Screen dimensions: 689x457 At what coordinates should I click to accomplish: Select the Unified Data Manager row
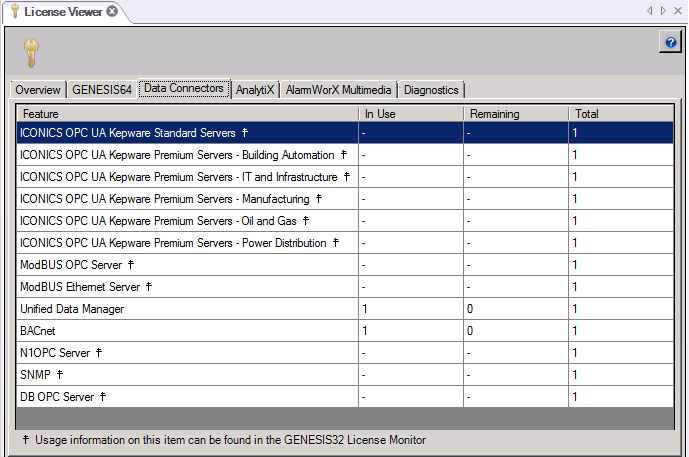coord(187,309)
